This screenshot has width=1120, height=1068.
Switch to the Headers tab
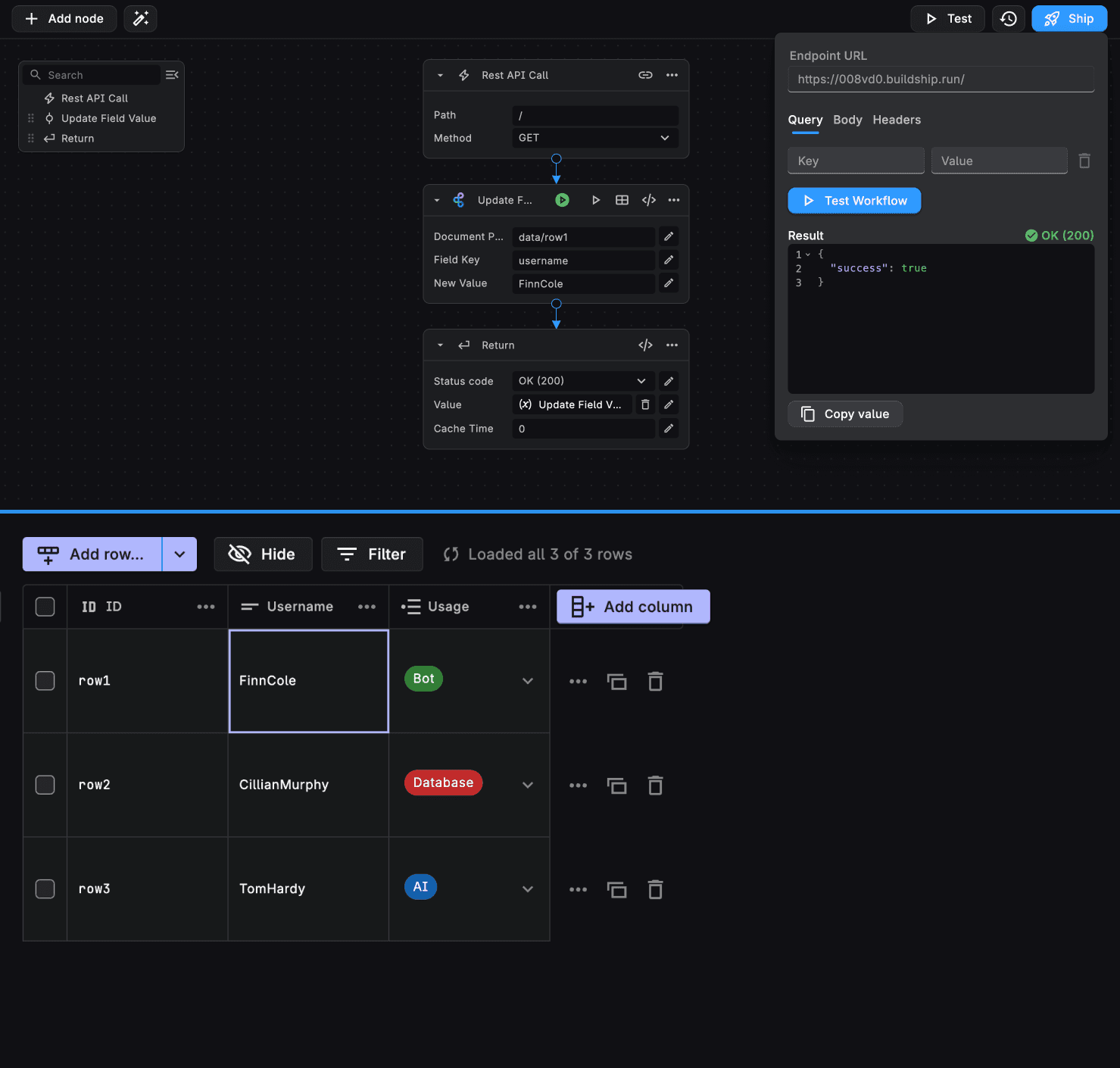point(897,120)
